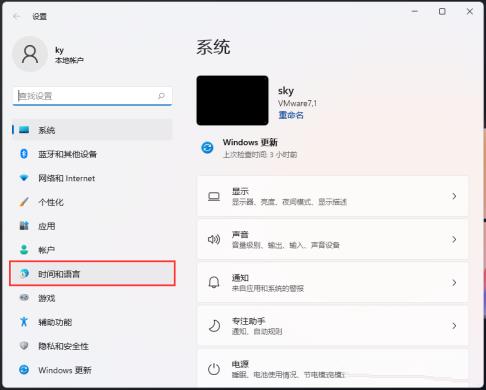Image resolution: width=486 pixels, height=390 pixels.
Task: Expand the 声音 row chevron
Action: (454, 239)
